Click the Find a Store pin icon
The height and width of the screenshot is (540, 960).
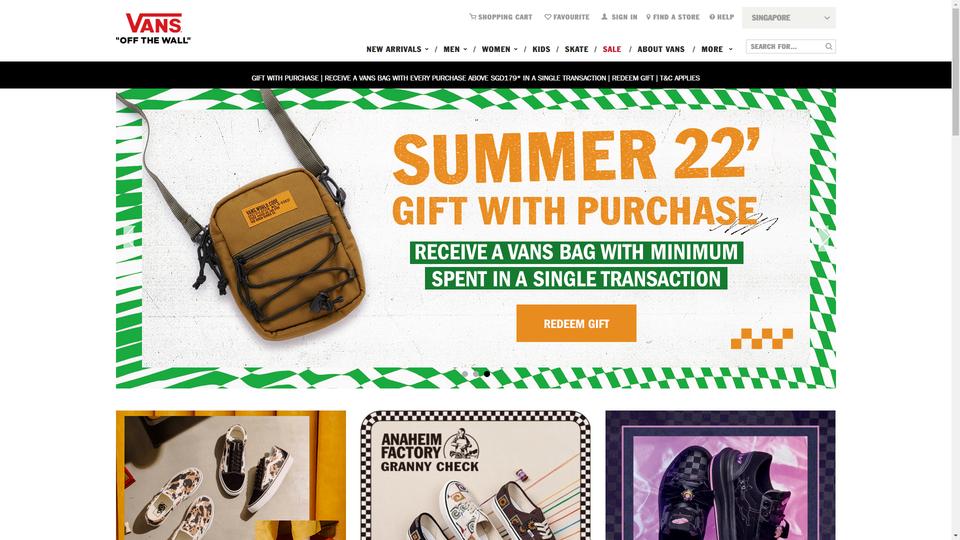648,17
